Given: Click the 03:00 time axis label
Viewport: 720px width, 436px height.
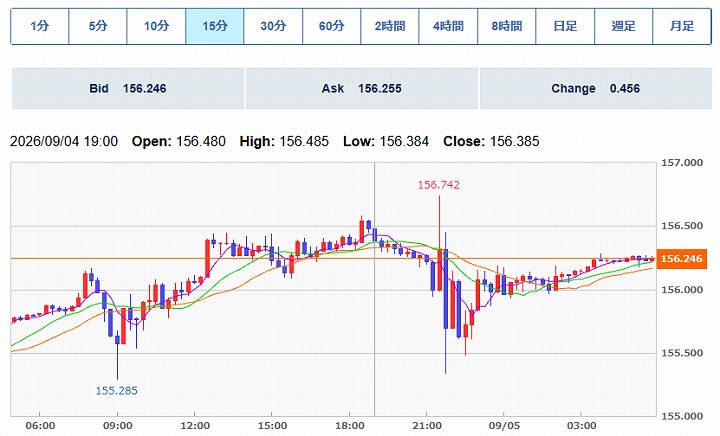Looking at the screenshot, I should tap(581, 426).
